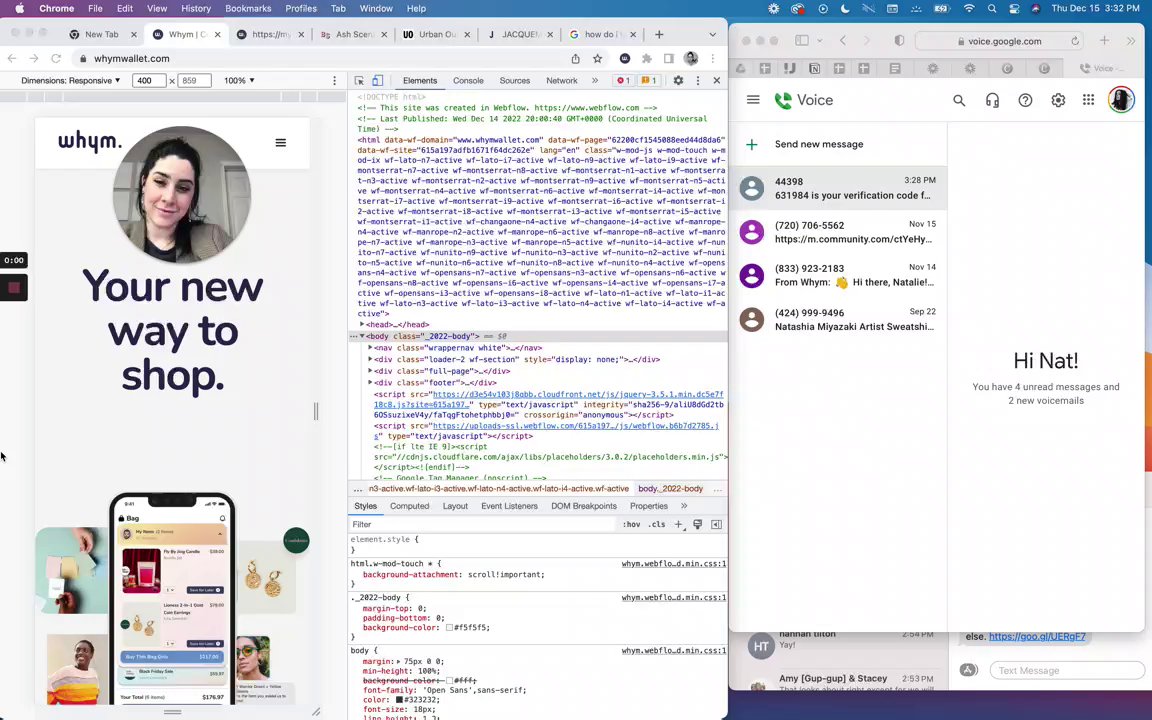Viewport: 1152px width, 720px height.
Task: Select the Elements tab
Action: point(420,81)
